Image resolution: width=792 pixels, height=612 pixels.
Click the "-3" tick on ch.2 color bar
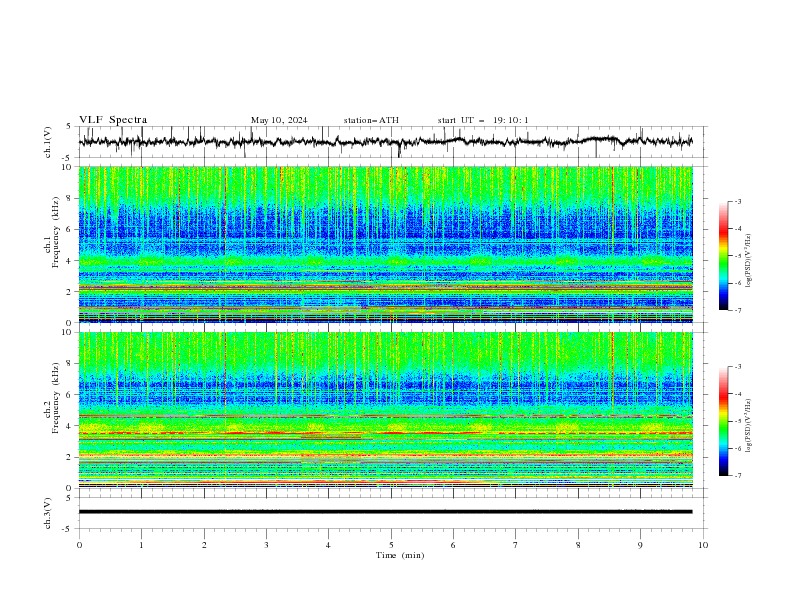tap(737, 367)
